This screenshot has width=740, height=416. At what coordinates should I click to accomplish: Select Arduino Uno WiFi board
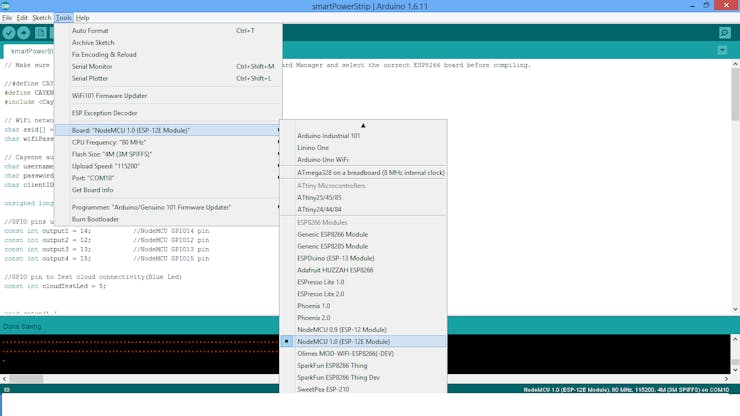363,160
